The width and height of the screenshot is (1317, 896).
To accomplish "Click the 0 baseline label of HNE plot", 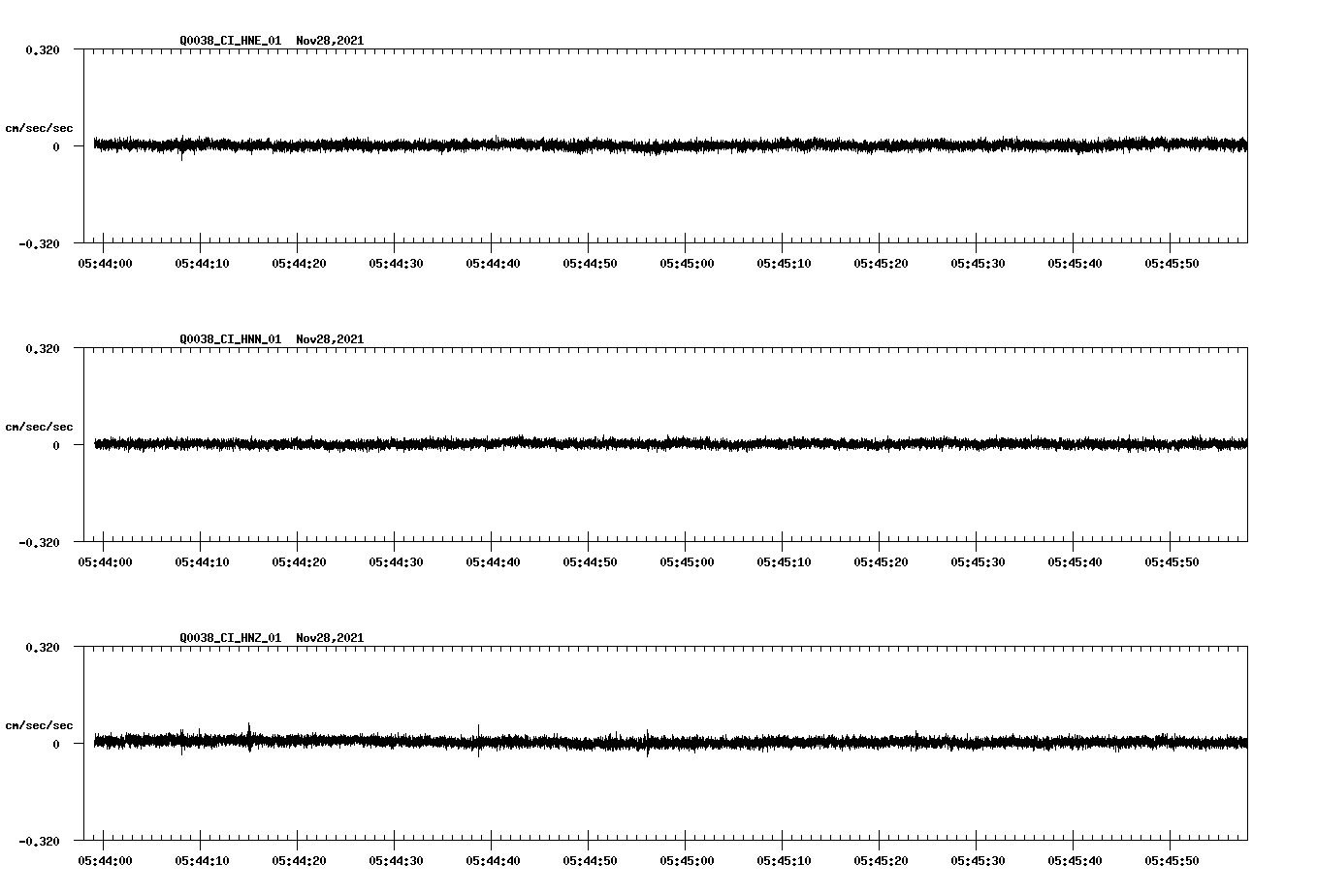I will (x=56, y=147).
